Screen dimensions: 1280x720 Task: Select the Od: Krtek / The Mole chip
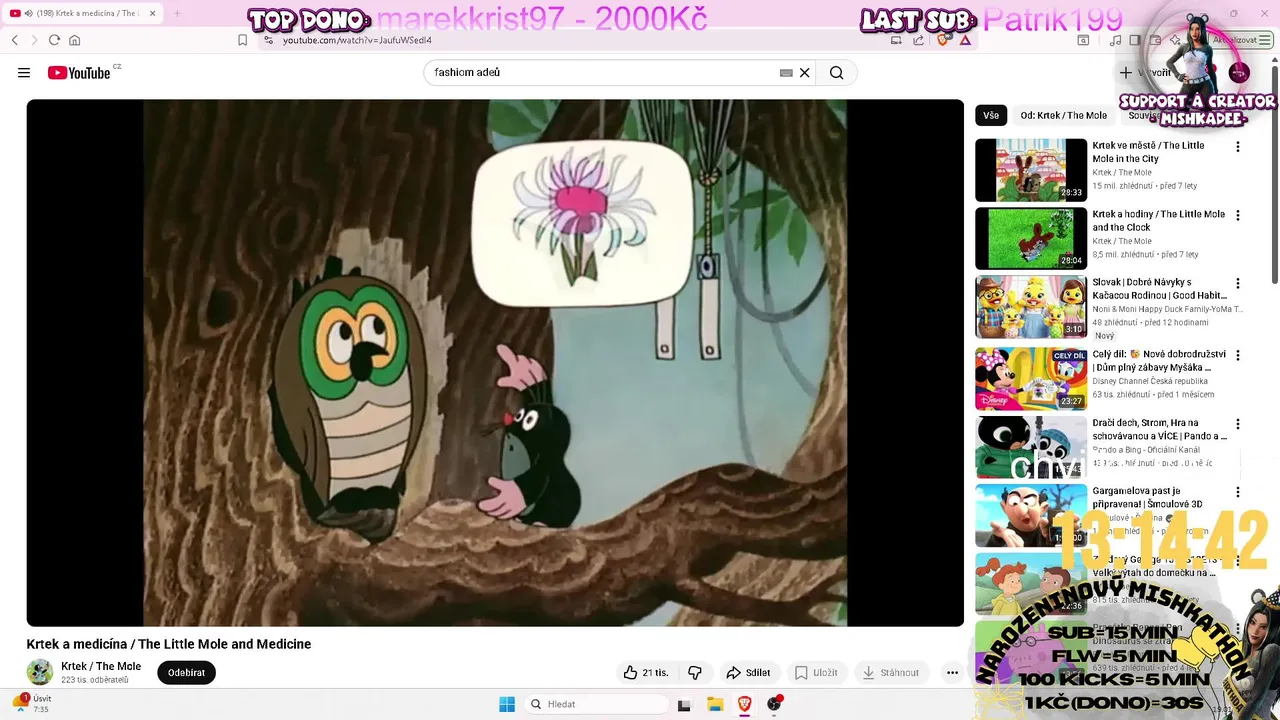pyautogui.click(x=1063, y=115)
